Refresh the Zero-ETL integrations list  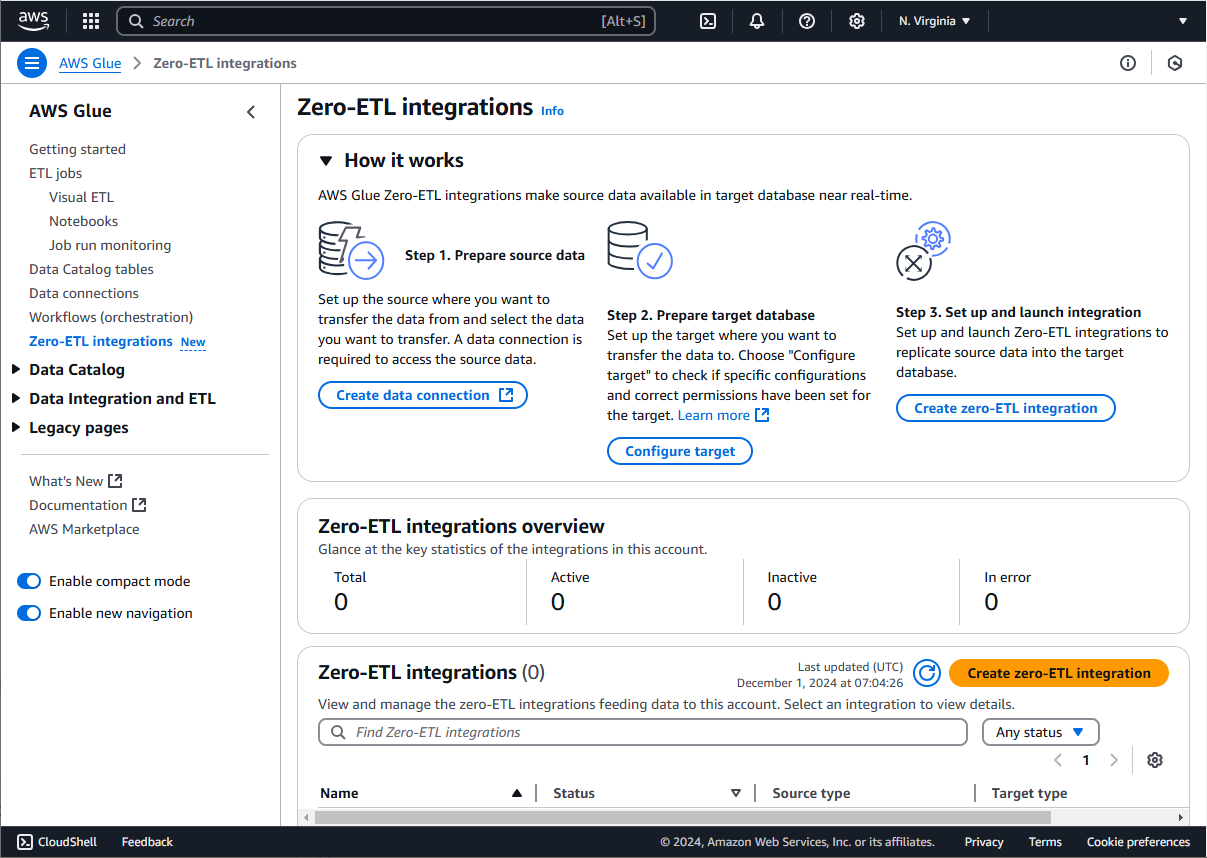(x=926, y=673)
